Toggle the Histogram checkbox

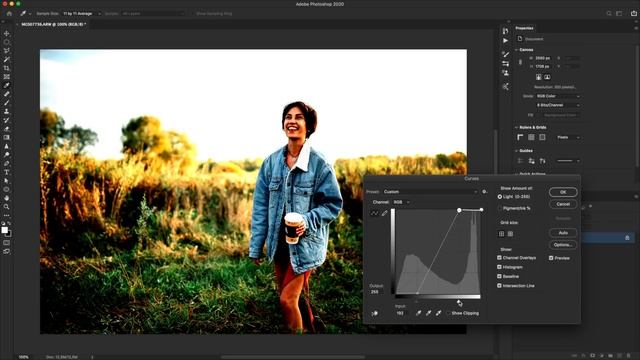coord(499,267)
